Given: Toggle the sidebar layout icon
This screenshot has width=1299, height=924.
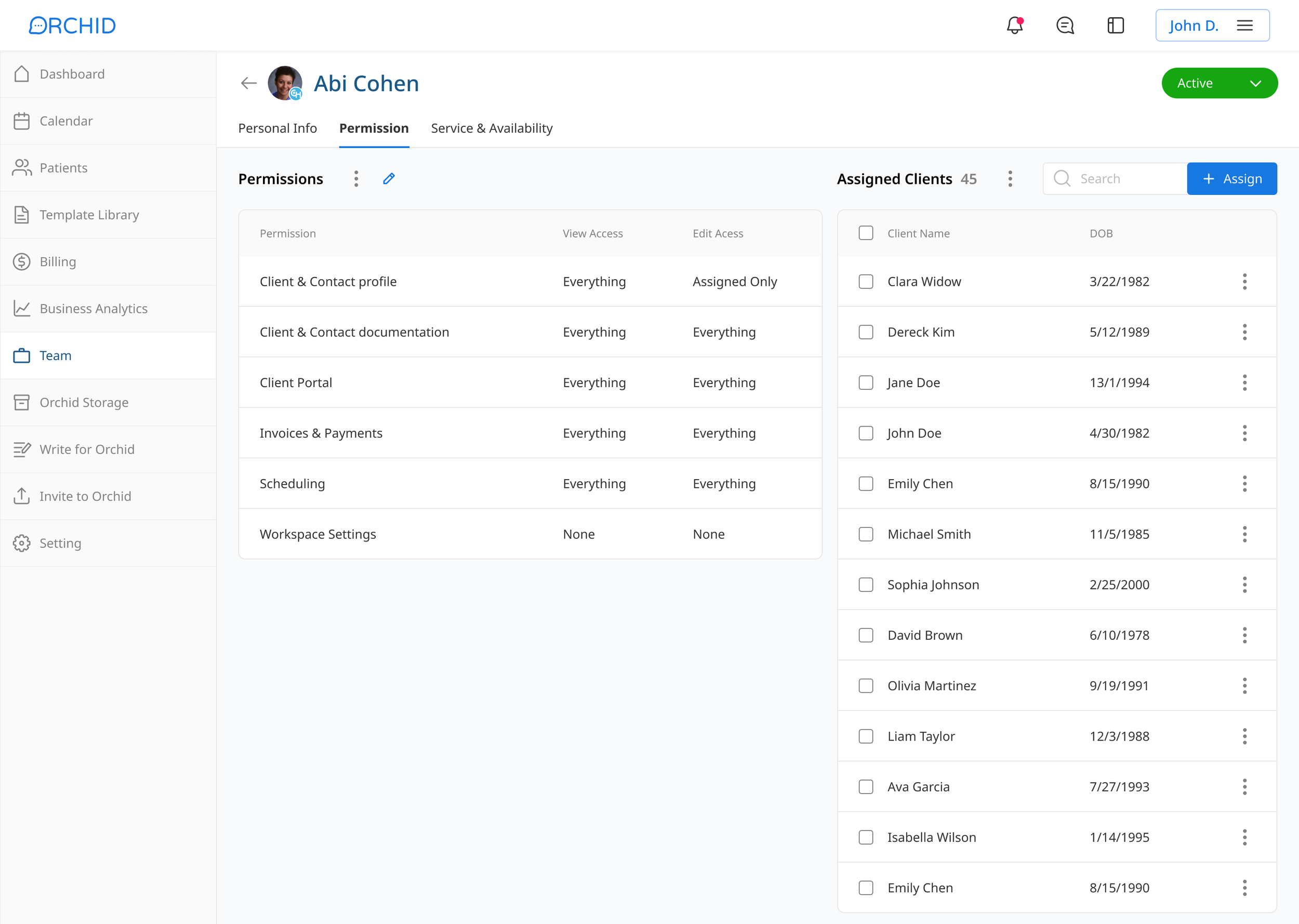Looking at the screenshot, I should point(1115,25).
